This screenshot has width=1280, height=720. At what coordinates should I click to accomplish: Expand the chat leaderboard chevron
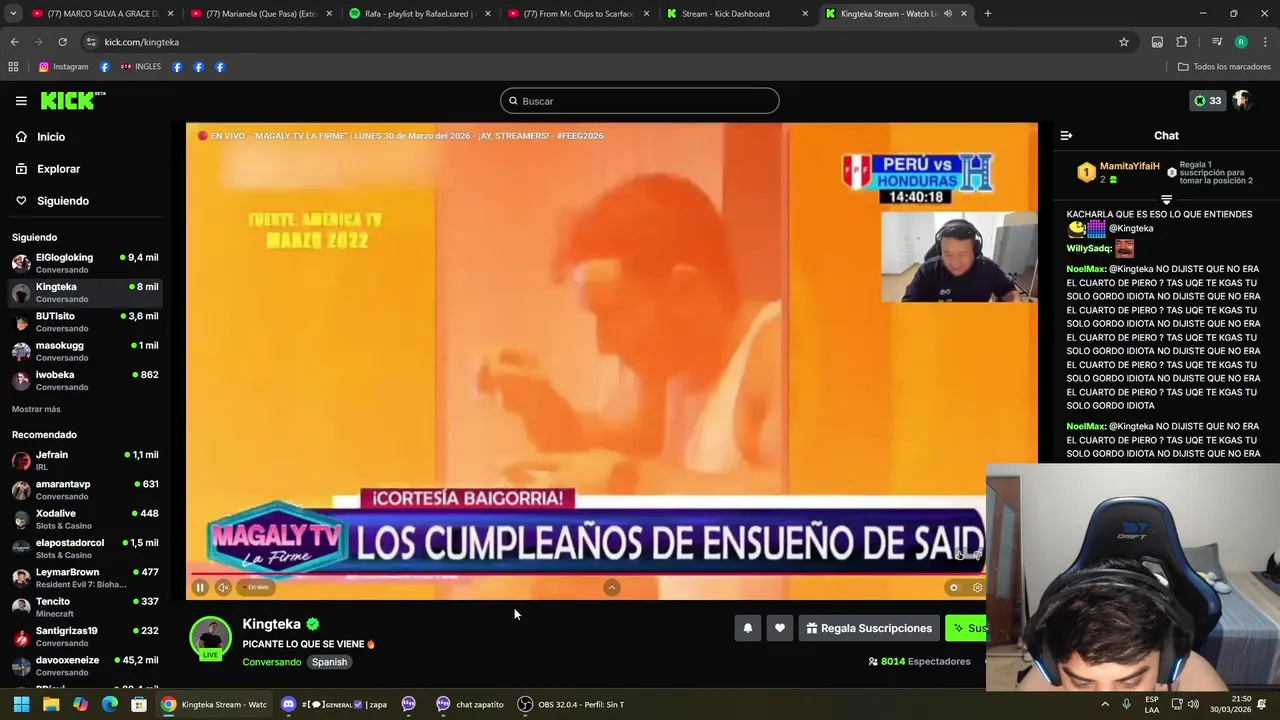point(1166,200)
